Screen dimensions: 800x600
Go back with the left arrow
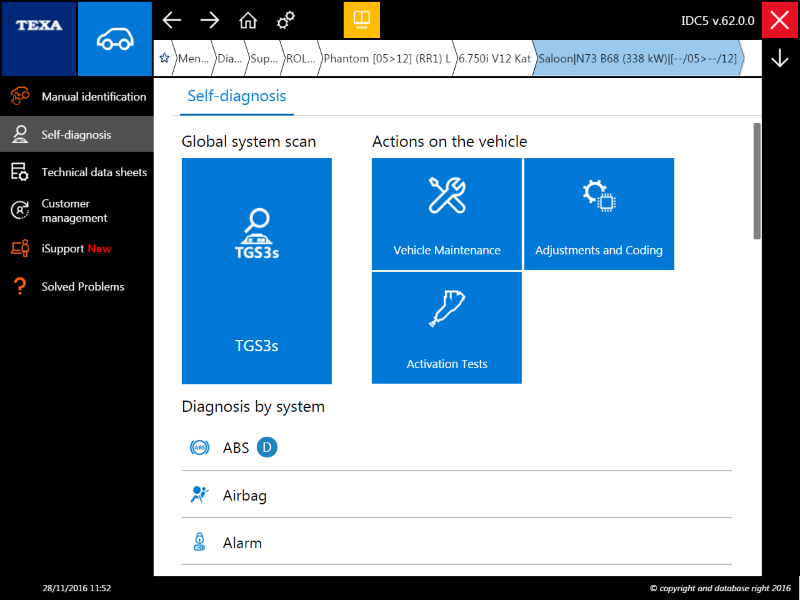(x=172, y=20)
